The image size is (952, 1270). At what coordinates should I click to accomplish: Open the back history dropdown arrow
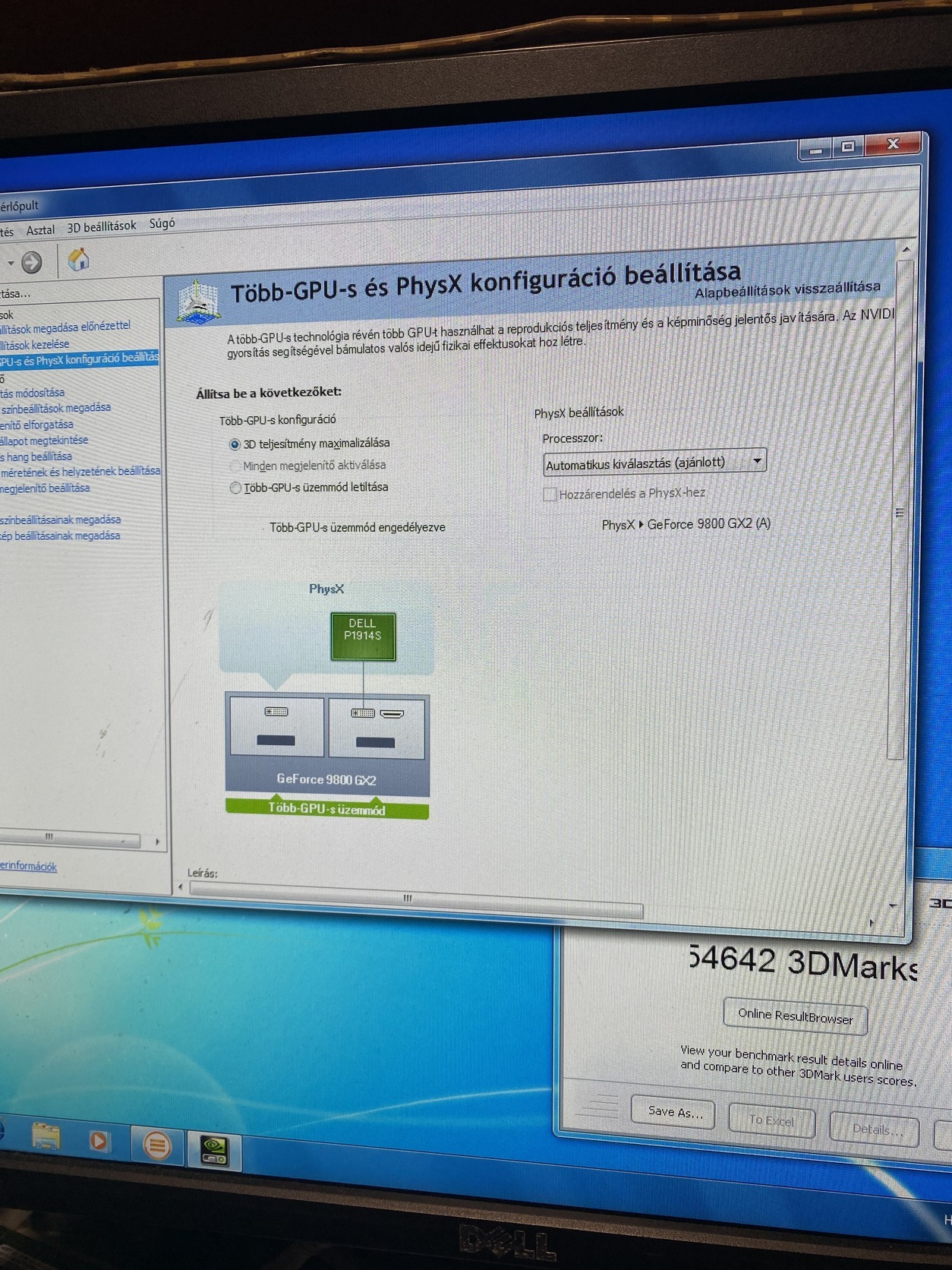[11, 264]
